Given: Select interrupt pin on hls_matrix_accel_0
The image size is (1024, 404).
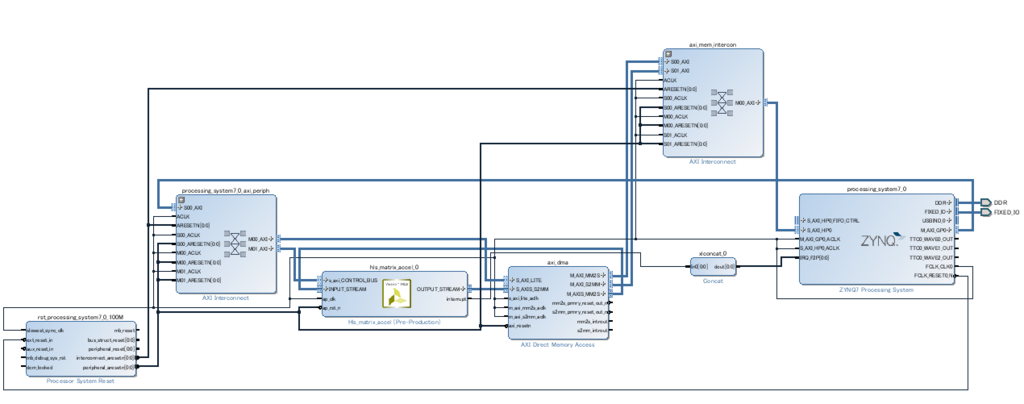Looking at the screenshot, I should [456, 299].
